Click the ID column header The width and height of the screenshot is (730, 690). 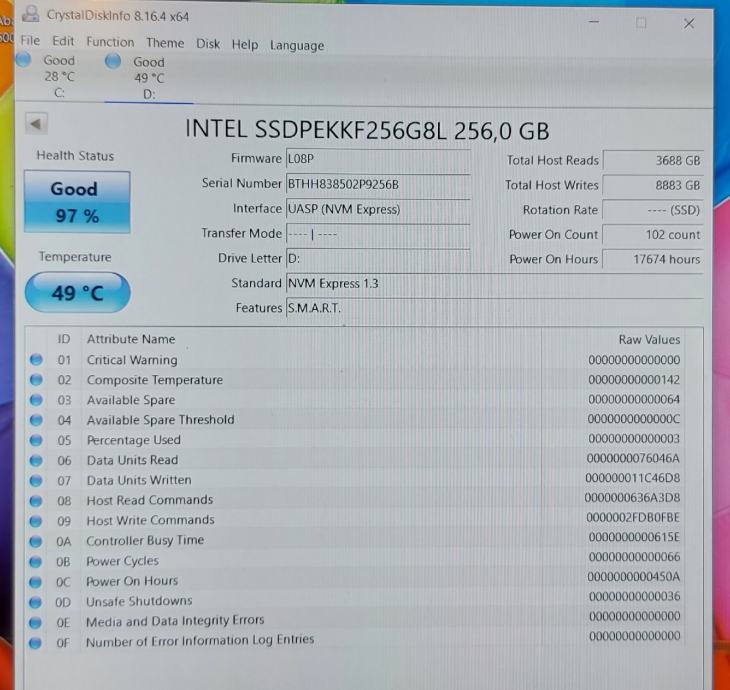point(64,339)
